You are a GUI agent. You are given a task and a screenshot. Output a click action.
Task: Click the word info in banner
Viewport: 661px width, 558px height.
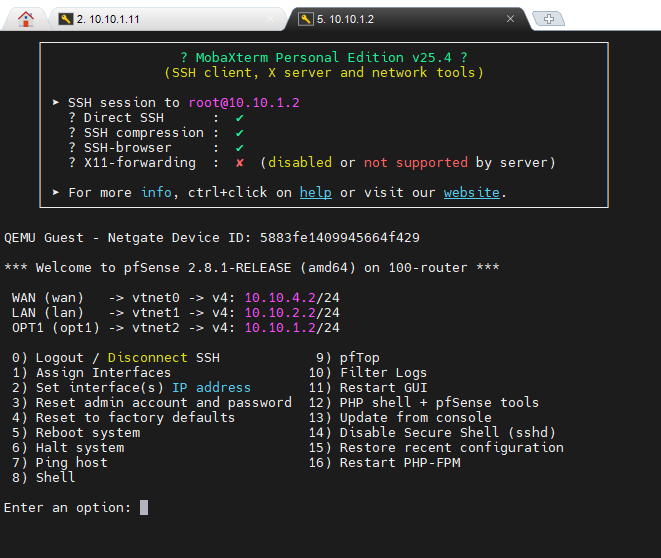156,193
